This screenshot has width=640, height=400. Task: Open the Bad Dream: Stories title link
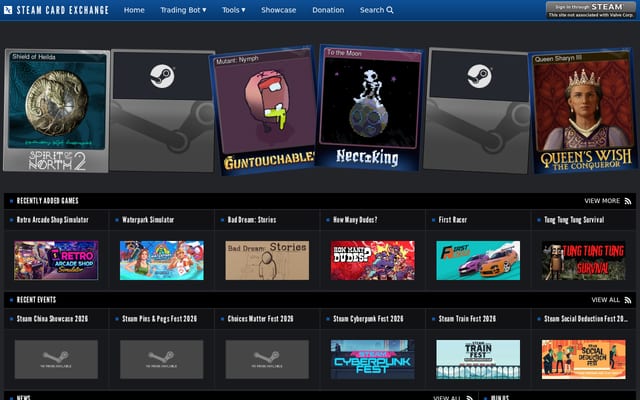pyautogui.click(x=251, y=220)
